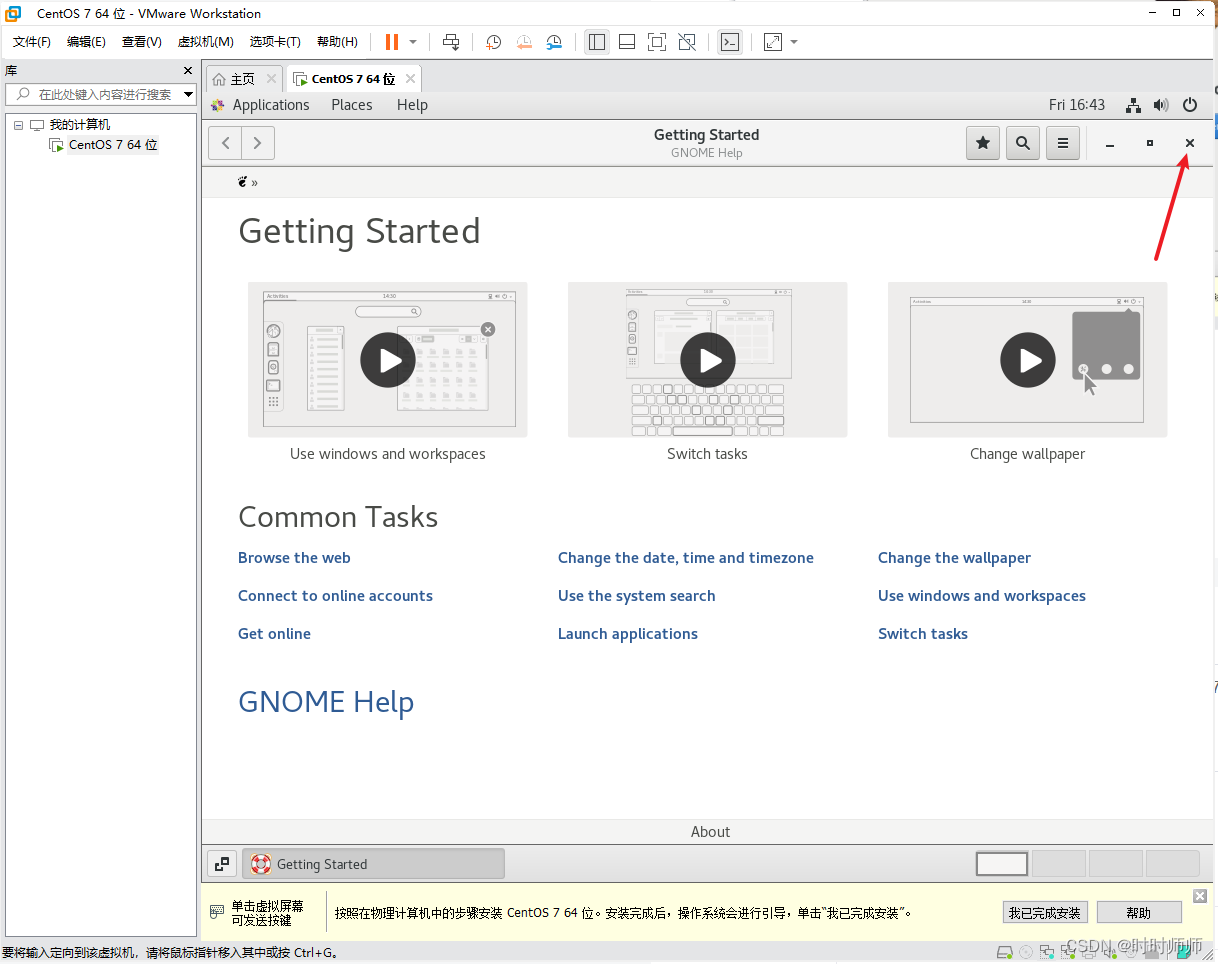Select CentOS 7 64 位 in the library tree
Image resolution: width=1218 pixels, height=964 pixels.
coord(113,145)
